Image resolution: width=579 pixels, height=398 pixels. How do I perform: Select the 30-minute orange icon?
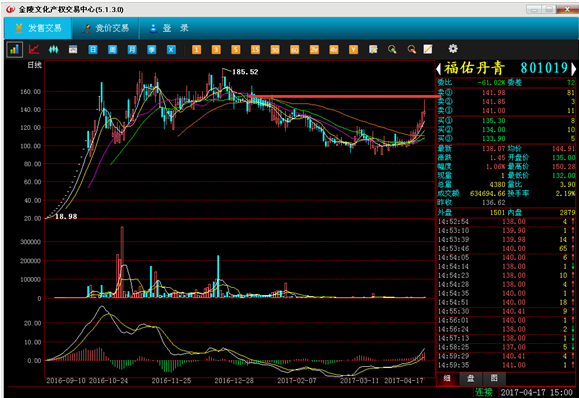pyautogui.click(x=275, y=49)
